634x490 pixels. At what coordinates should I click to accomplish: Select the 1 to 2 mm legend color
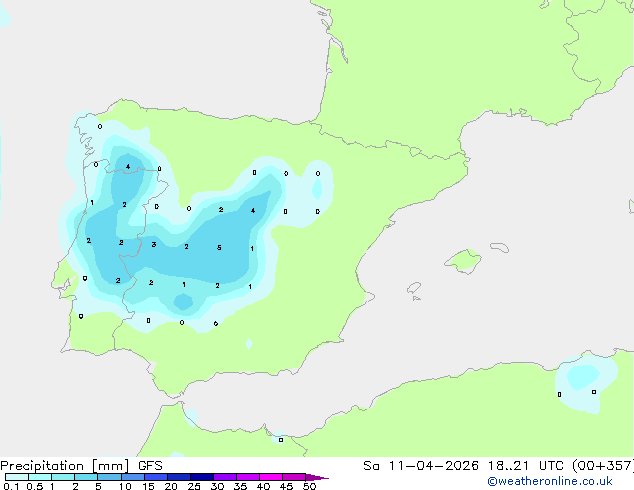[63, 477]
